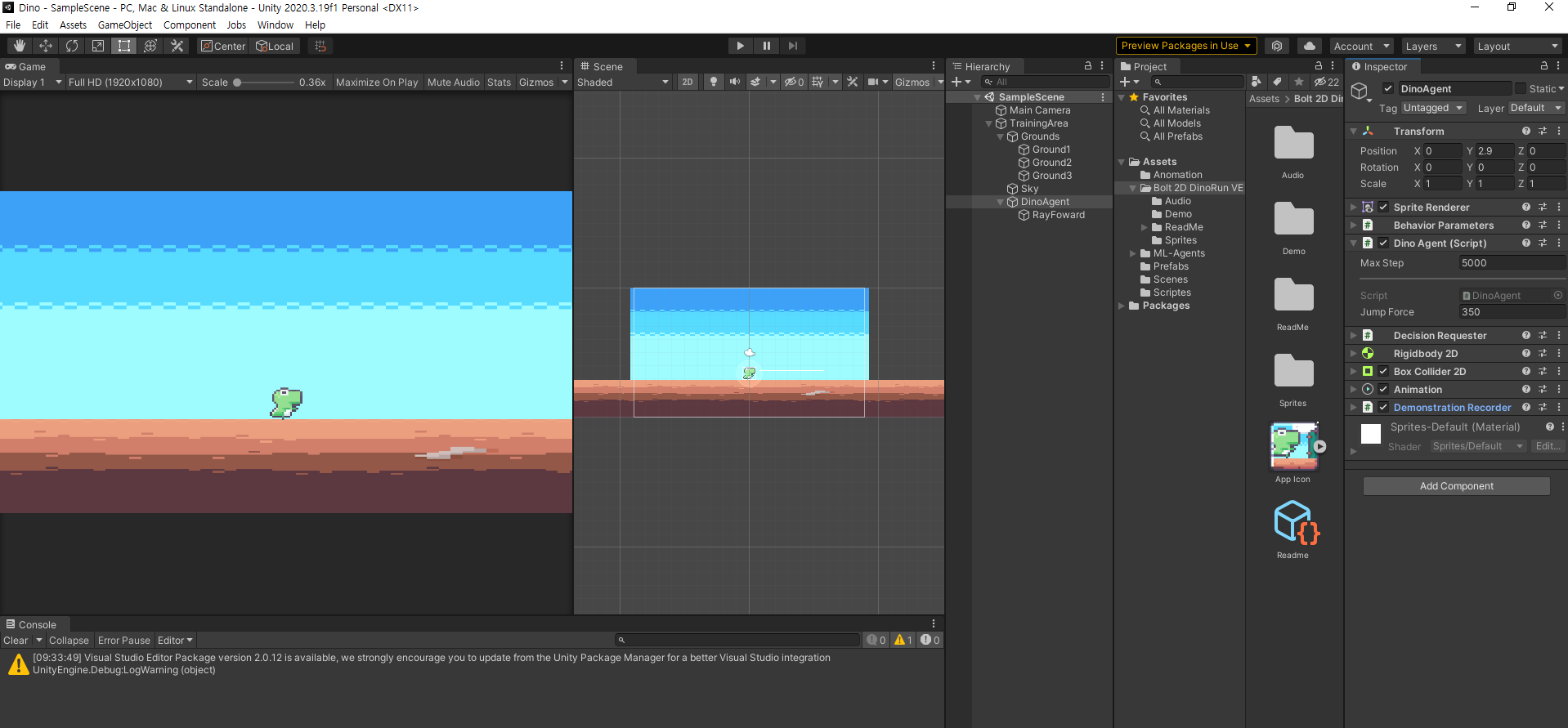
Task: Click Preview Packages in Use
Action: tap(1186, 46)
